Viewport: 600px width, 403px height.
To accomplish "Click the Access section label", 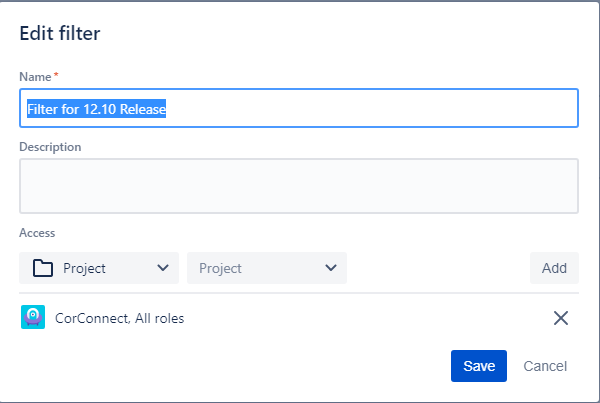I will click(37, 233).
